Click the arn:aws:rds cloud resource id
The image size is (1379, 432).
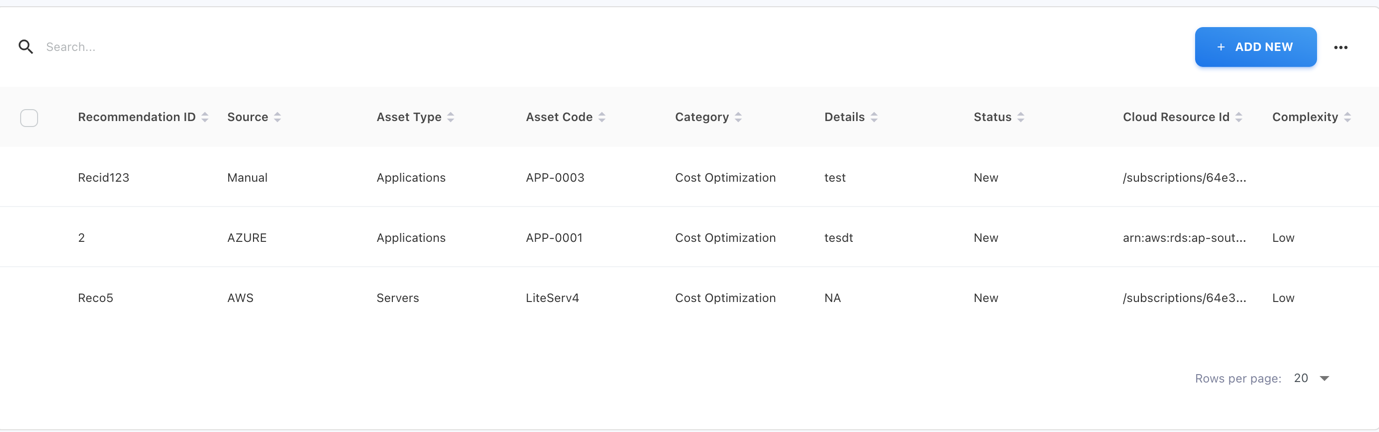pos(1184,238)
